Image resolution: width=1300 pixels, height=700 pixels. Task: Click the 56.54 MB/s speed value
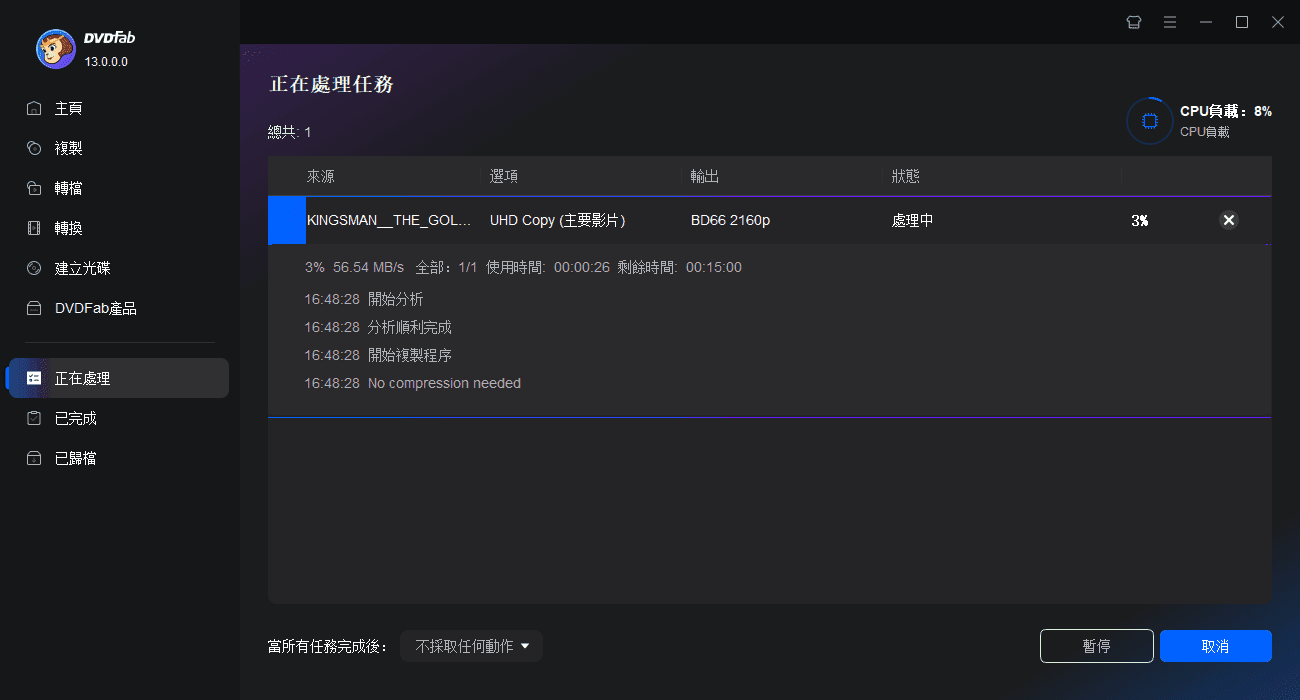point(368,267)
